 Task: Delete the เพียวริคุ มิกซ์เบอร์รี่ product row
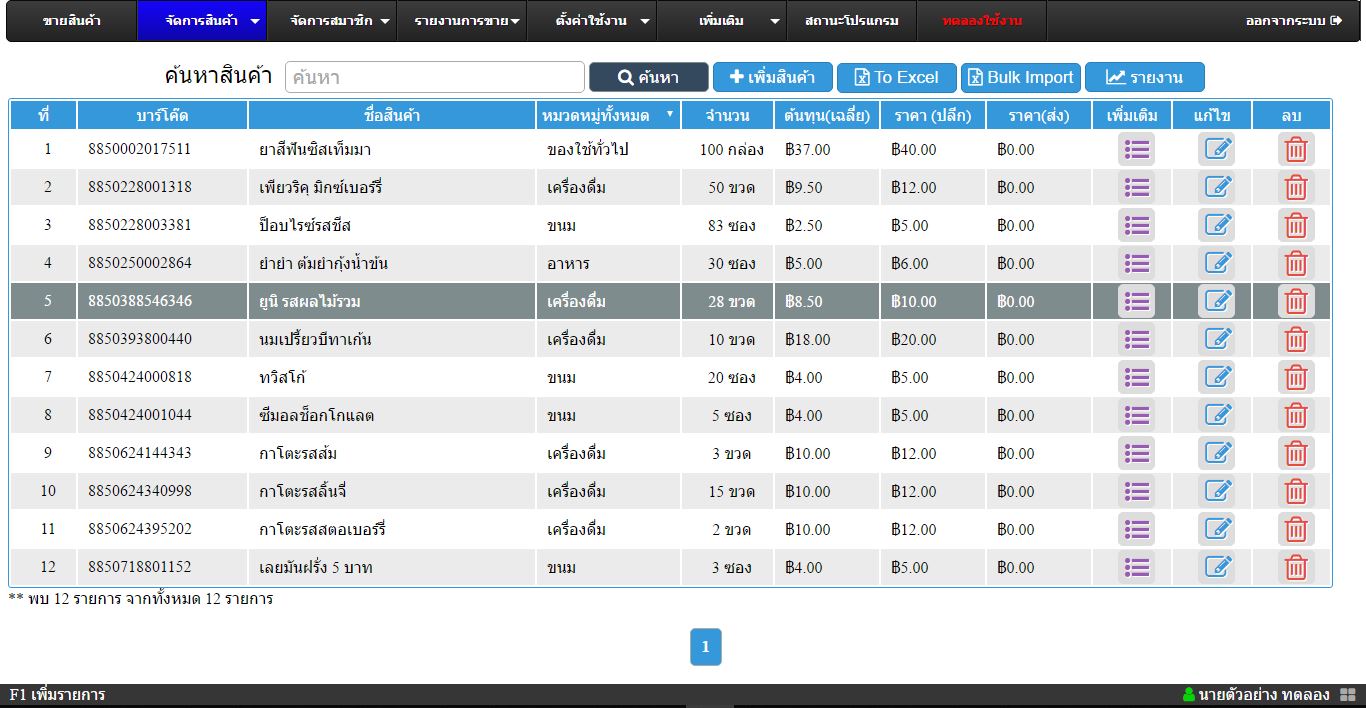coord(1295,188)
